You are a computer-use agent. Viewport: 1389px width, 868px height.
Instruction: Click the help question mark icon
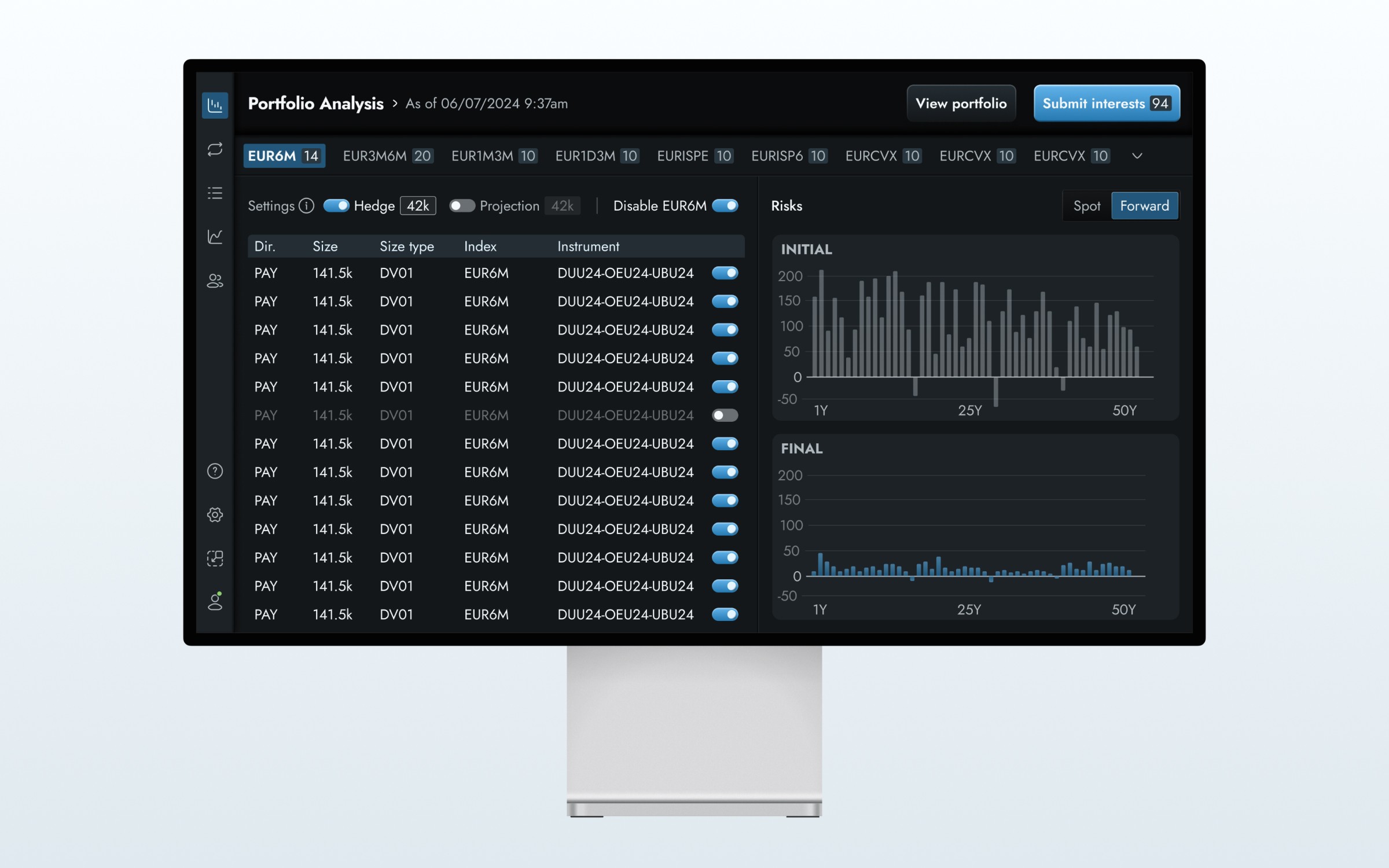215,471
